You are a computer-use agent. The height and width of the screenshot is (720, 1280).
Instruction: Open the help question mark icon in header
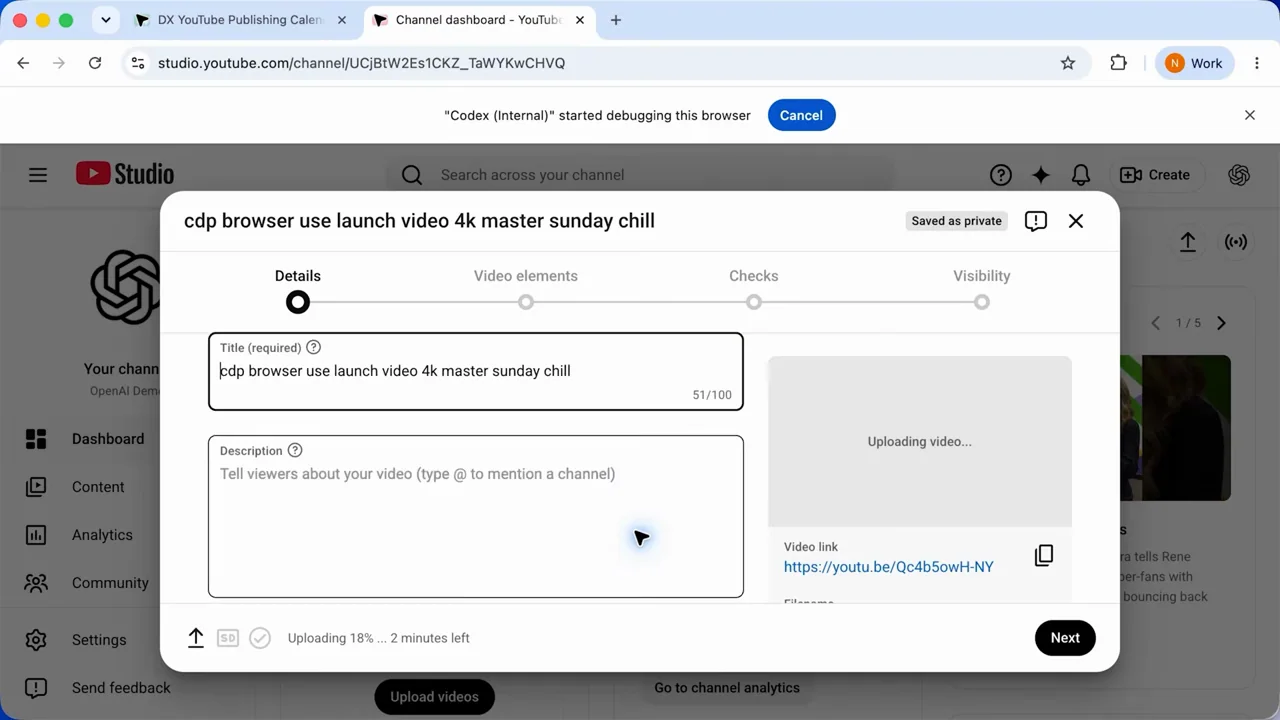click(x=1001, y=175)
